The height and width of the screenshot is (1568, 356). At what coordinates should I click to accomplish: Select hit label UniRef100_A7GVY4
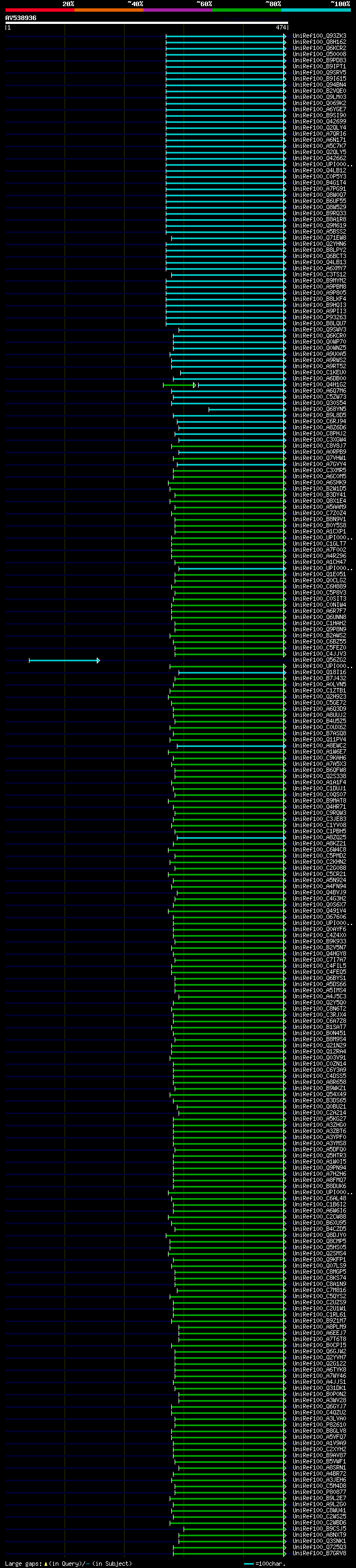click(x=319, y=464)
